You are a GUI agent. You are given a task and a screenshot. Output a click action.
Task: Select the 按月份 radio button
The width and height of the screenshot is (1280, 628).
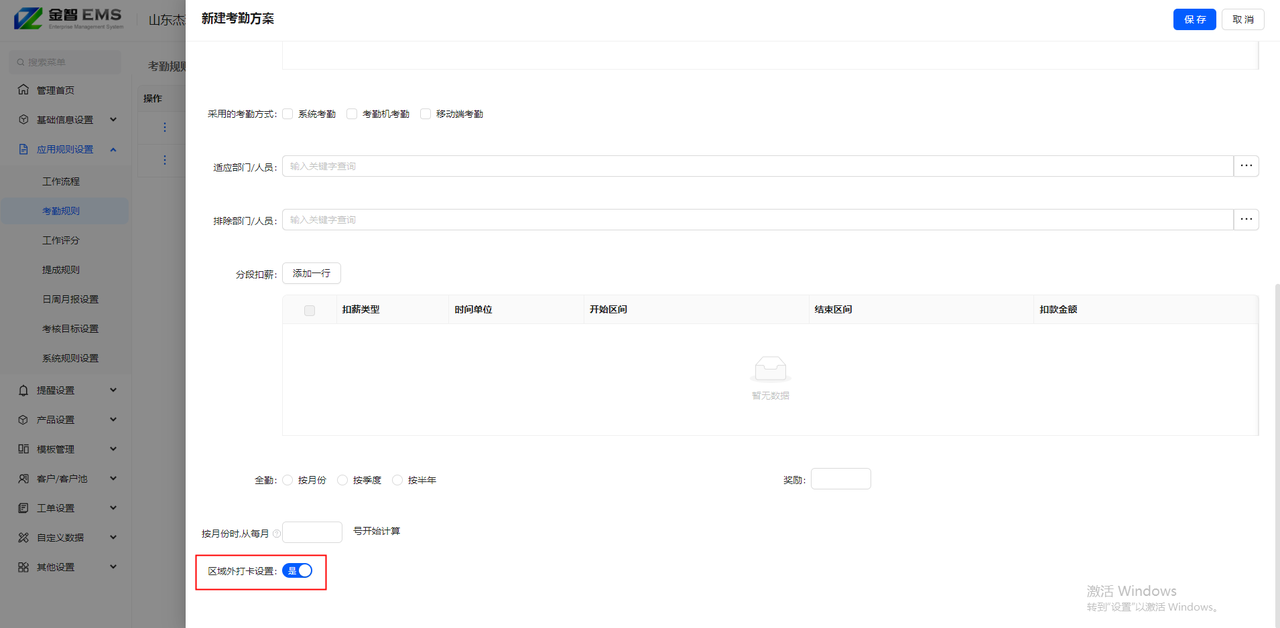pos(288,480)
